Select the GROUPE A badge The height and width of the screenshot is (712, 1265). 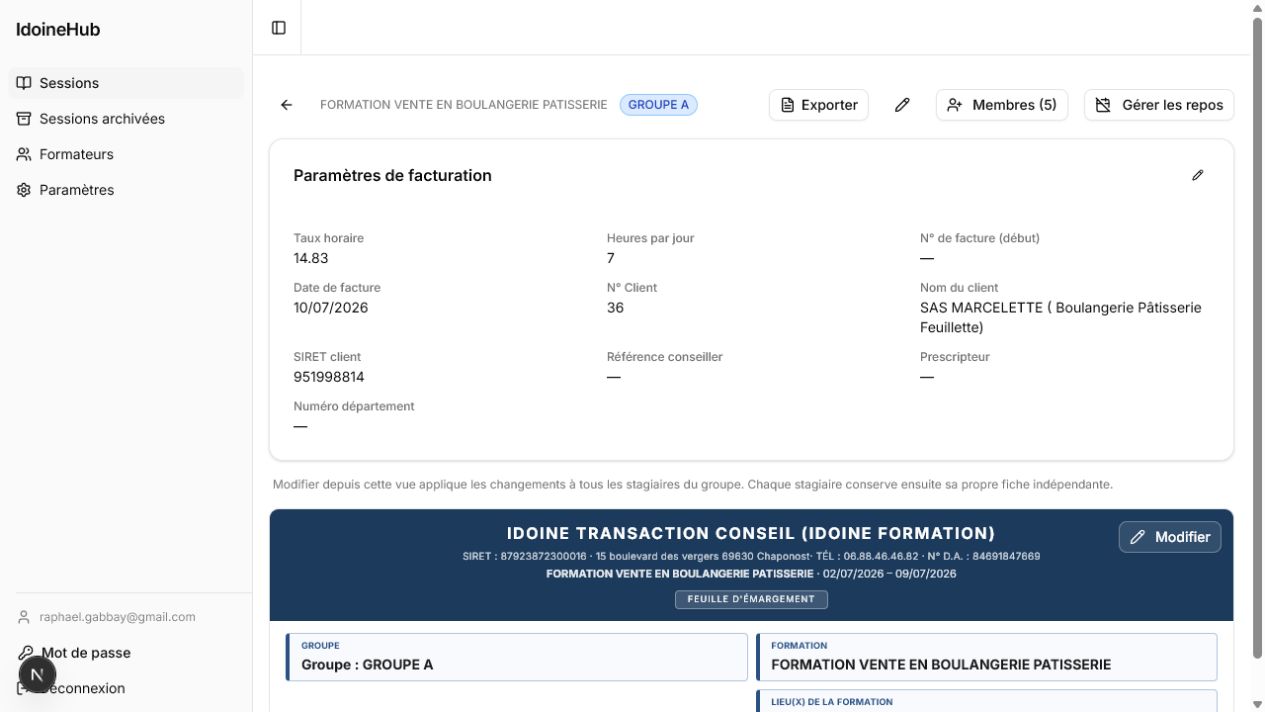[659, 105]
